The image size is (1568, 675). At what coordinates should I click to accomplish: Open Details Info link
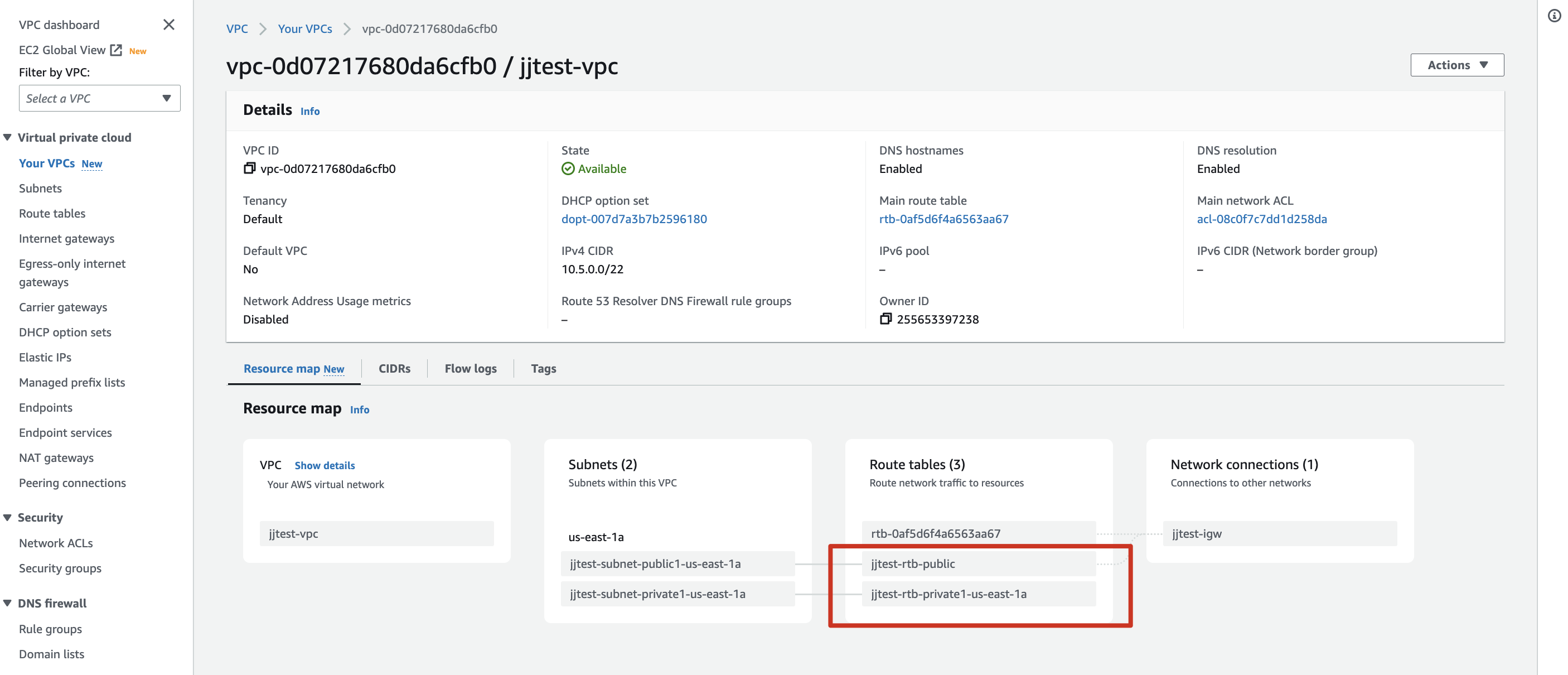(310, 111)
